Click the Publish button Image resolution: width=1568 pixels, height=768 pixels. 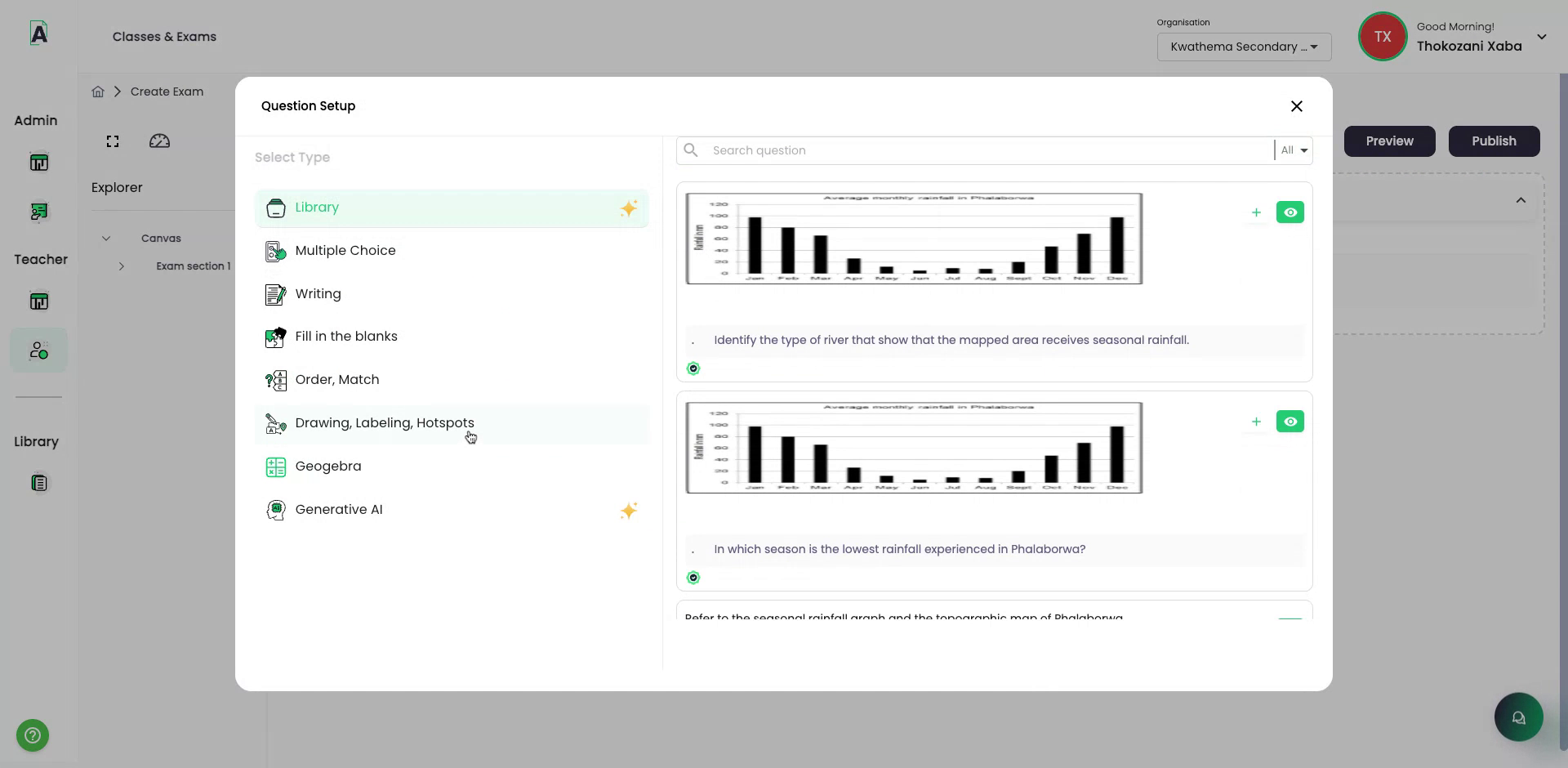tap(1493, 141)
